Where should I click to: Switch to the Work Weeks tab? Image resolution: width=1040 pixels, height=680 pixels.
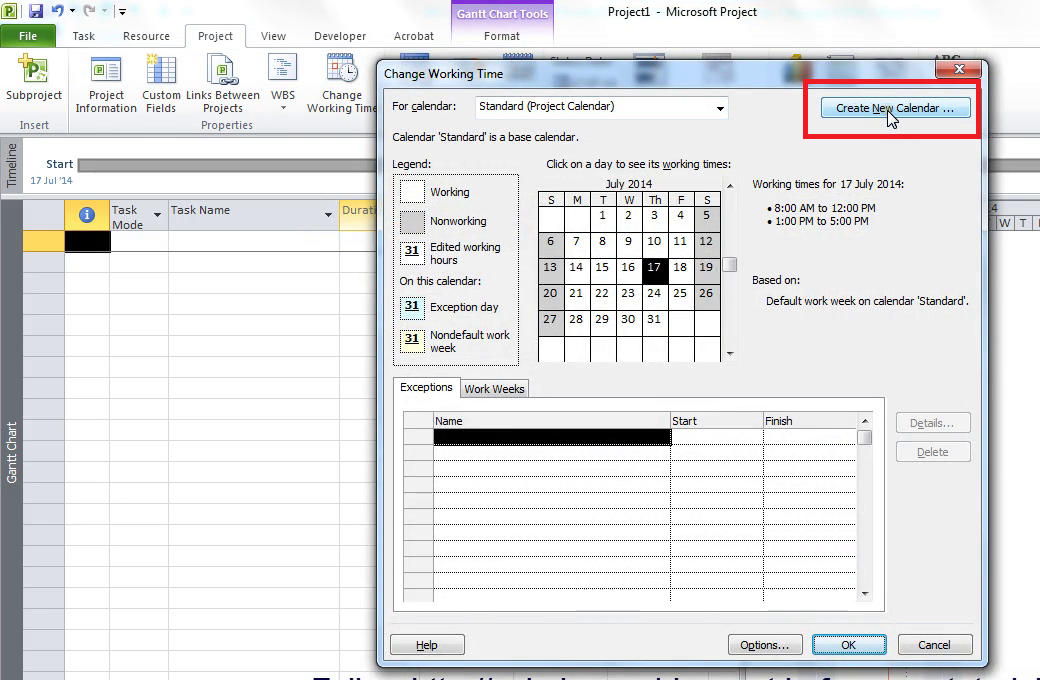pos(494,388)
